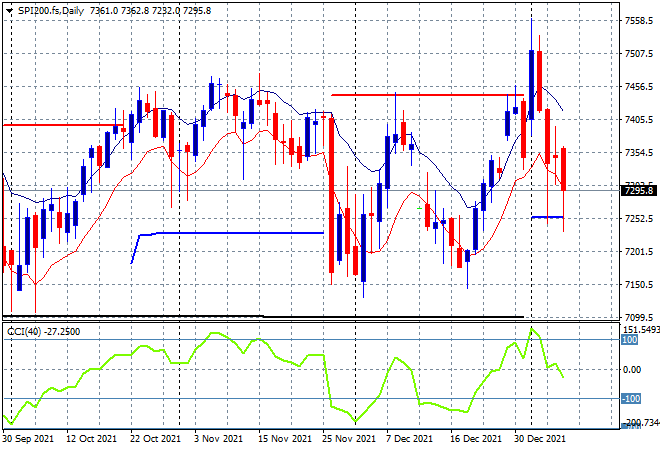
Task: Click the 16 Dec 2021 date label
Action: pyautogui.click(x=476, y=439)
